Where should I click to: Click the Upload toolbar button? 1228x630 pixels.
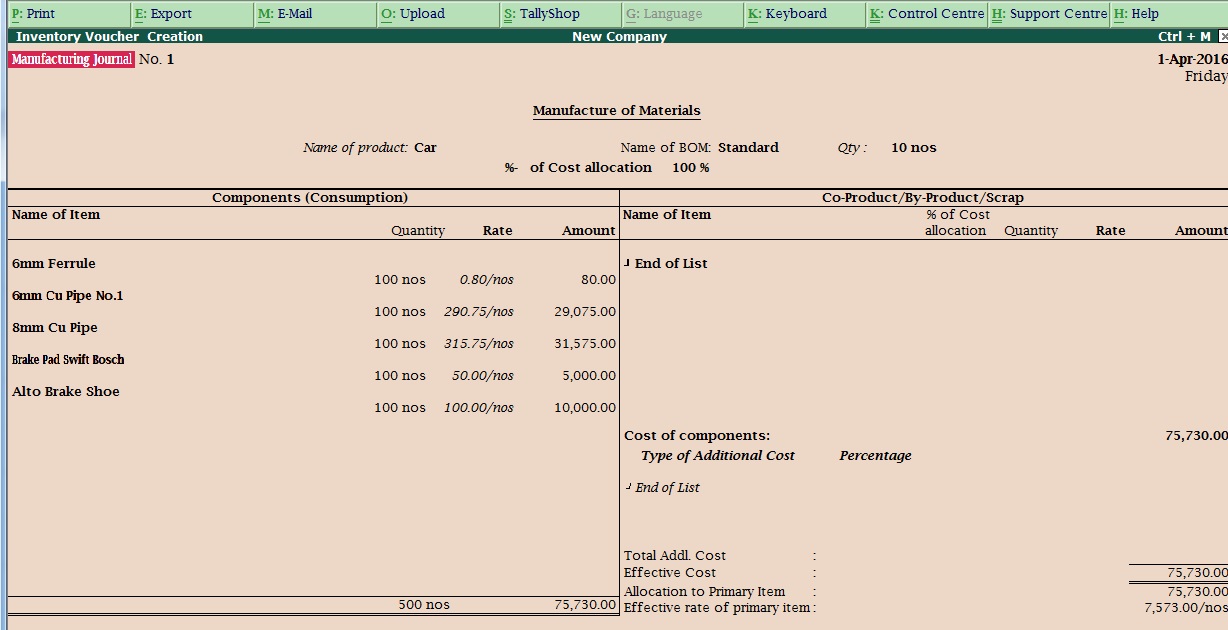point(410,14)
